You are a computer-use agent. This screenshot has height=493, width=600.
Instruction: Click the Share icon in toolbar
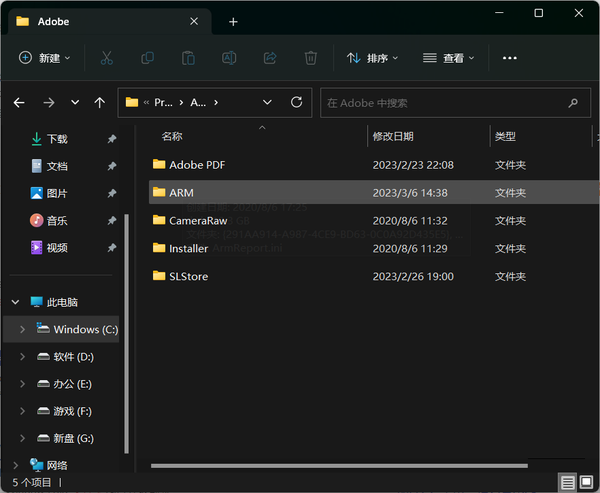pyautogui.click(x=270, y=58)
